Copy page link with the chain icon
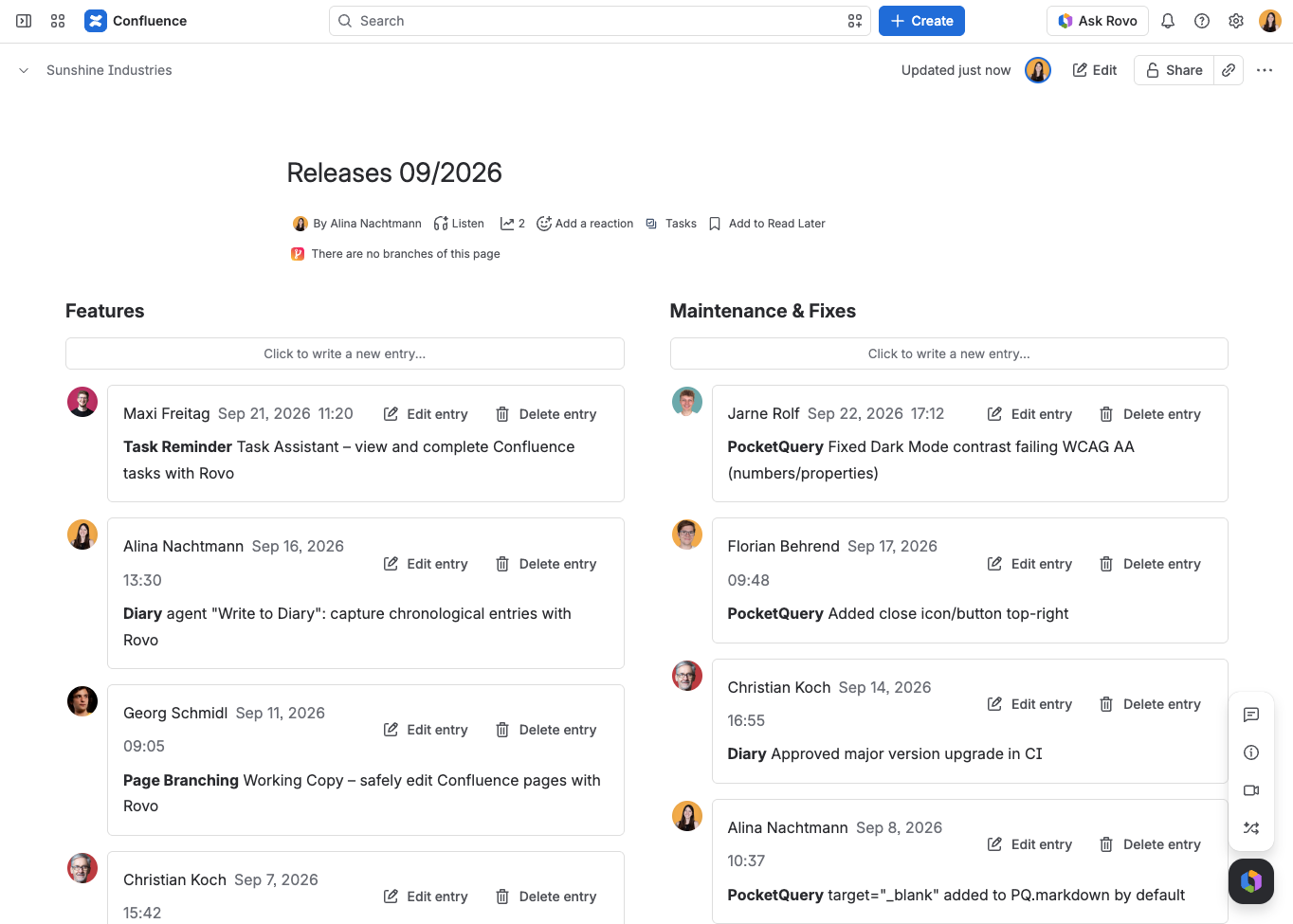Viewport: 1293px width, 924px height. [1229, 70]
